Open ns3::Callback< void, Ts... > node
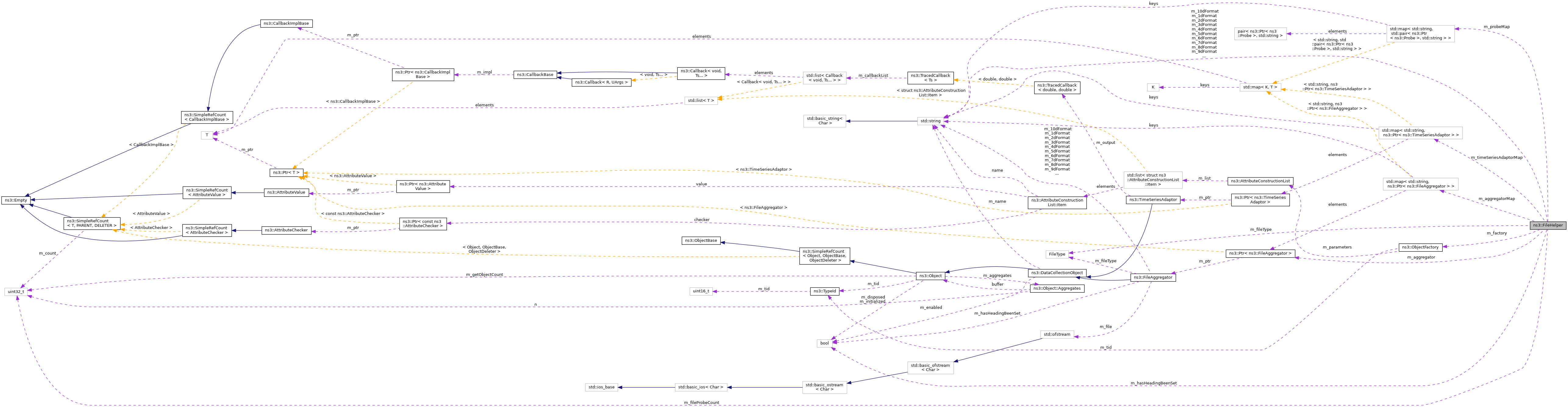Viewport: 1568px width, 407px height. [x=701, y=73]
